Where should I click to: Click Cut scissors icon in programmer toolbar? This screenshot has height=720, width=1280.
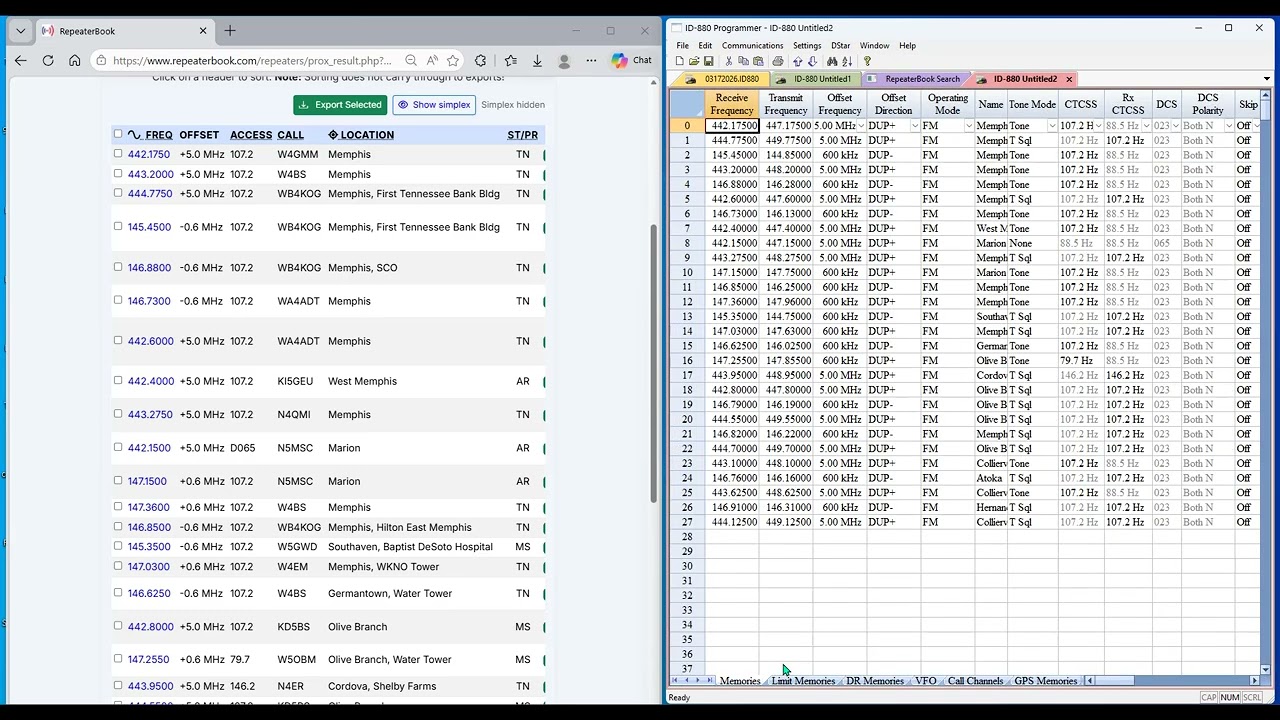coord(729,61)
